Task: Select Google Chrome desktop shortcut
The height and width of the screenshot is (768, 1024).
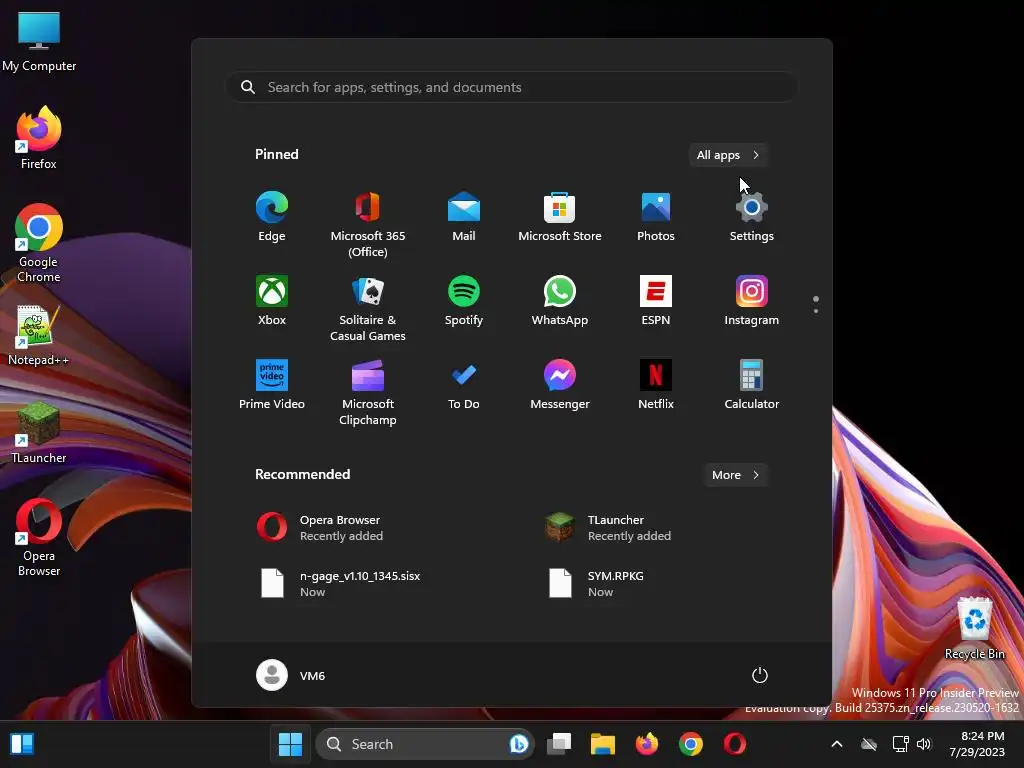Action: (x=39, y=243)
